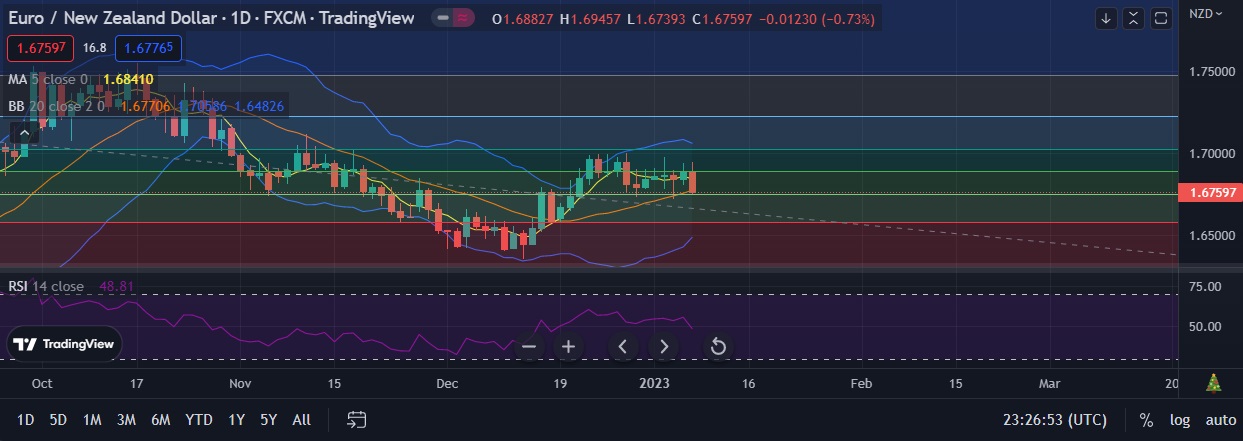Click the RSI scale value 50.00
Screen dimensions: 1243x441
(1207, 326)
